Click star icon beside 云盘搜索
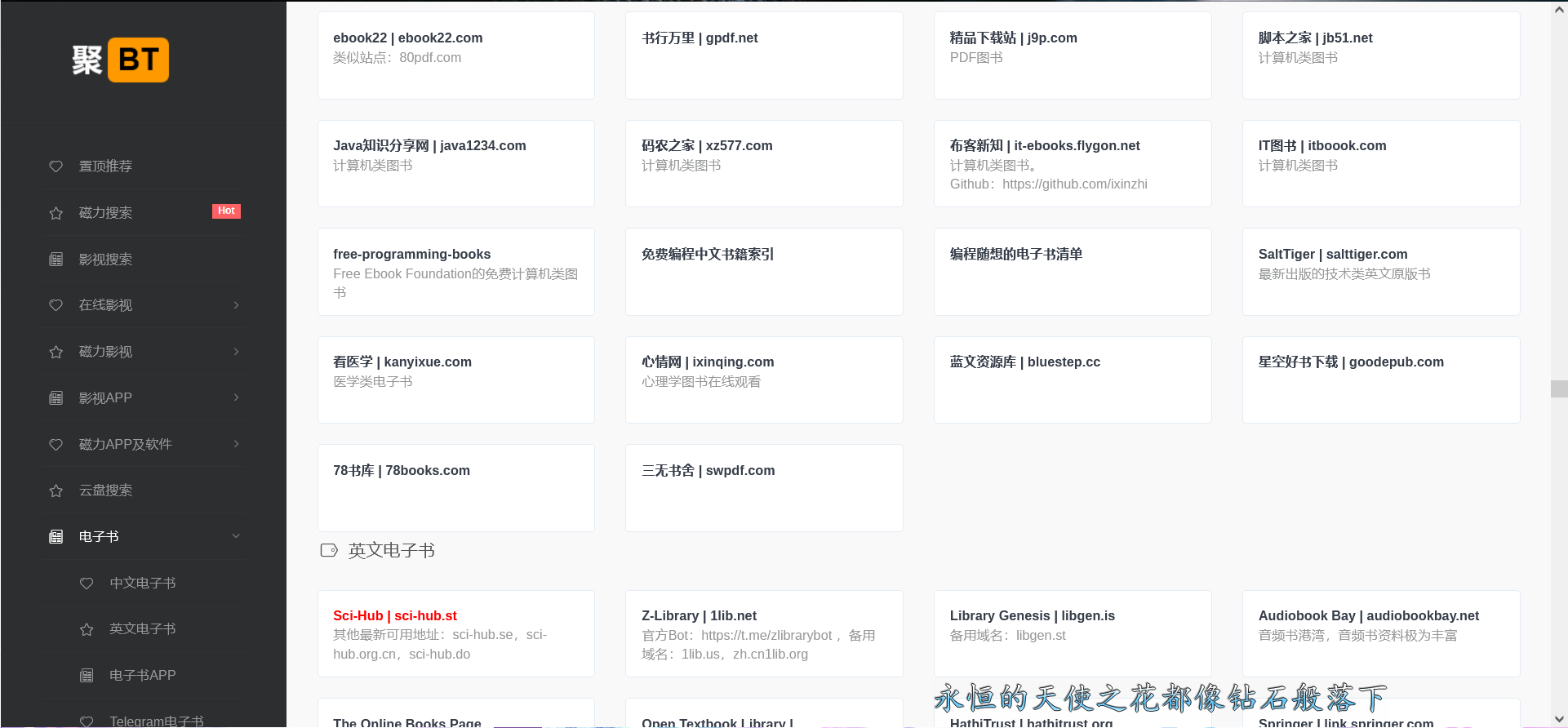 click(x=56, y=491)
